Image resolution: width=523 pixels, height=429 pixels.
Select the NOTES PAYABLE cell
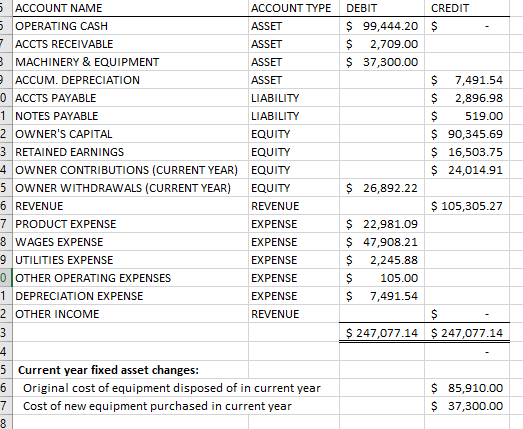[x=130, y=116]
